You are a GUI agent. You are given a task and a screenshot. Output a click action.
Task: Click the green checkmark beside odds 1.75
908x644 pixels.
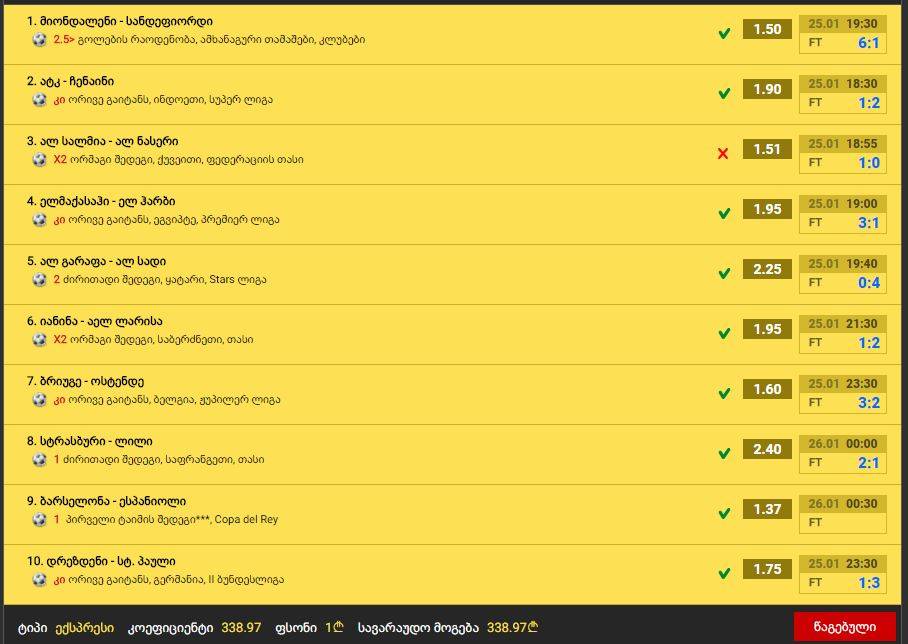[x=724, y=573]
